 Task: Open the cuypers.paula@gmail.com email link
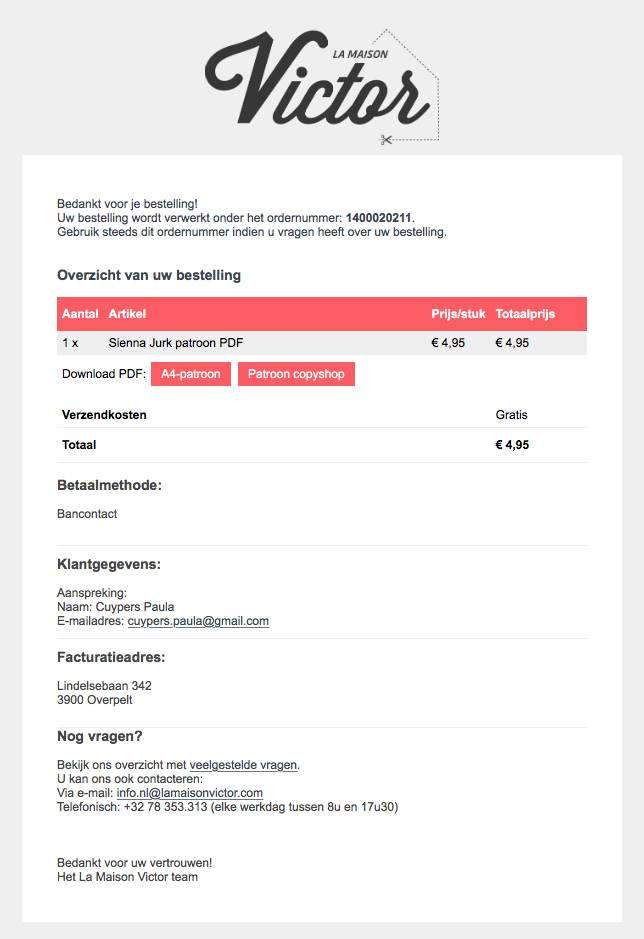click(198, 621)
